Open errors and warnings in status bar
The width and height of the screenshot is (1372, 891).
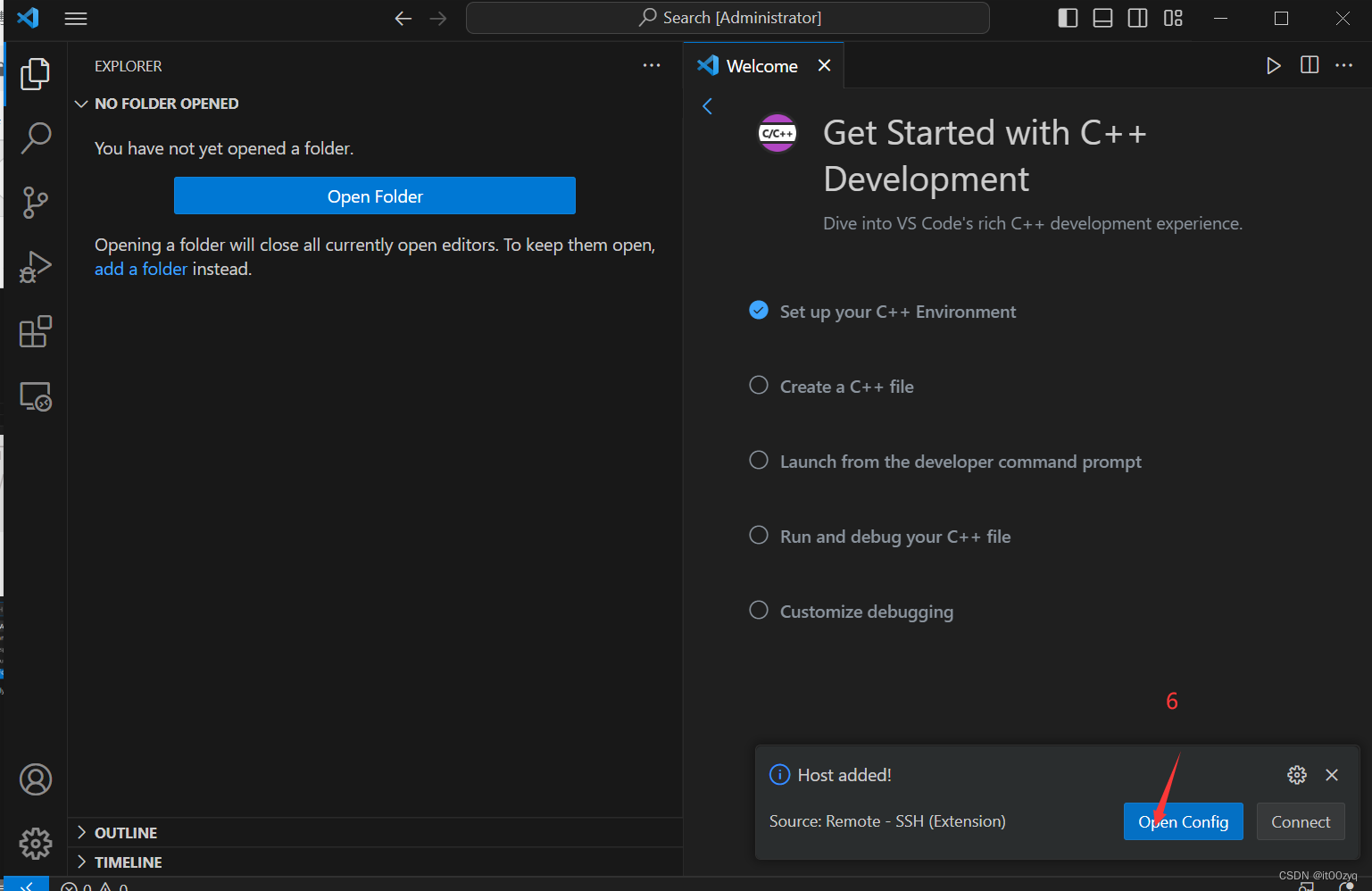pos(95,886)
